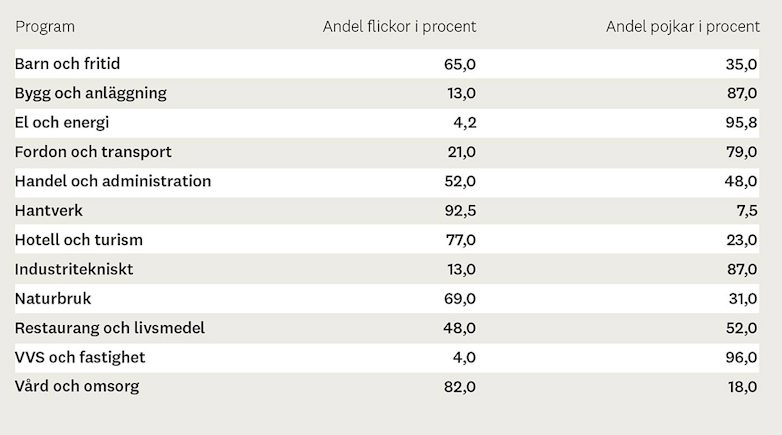
Task: Click the Andel pojkar i procent header
Action: [682, 26]
